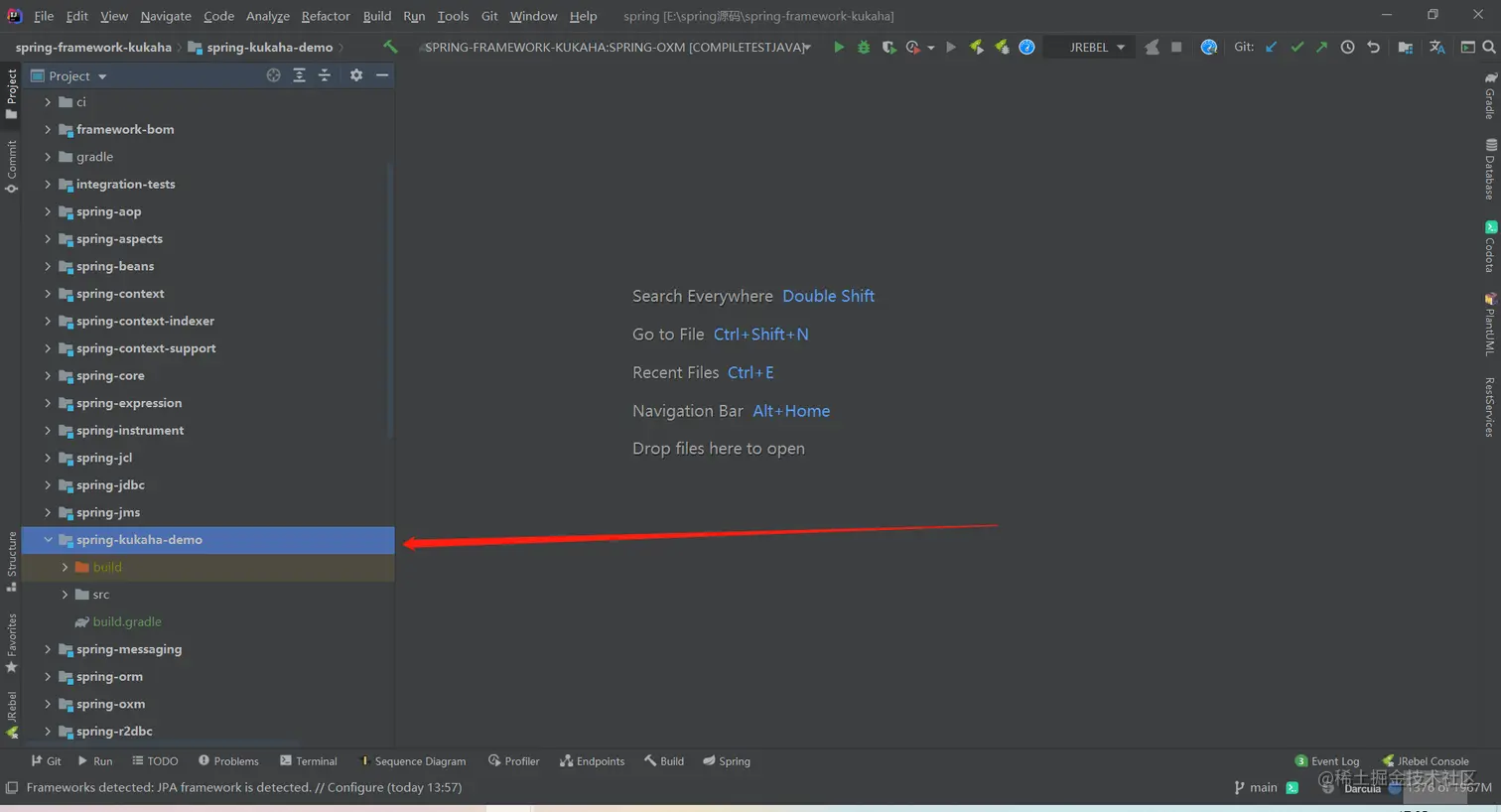This screenshot has width=1501, height=812.
Task: Click the spring-kukaha-demo breadcrumb
Action: 261,47
